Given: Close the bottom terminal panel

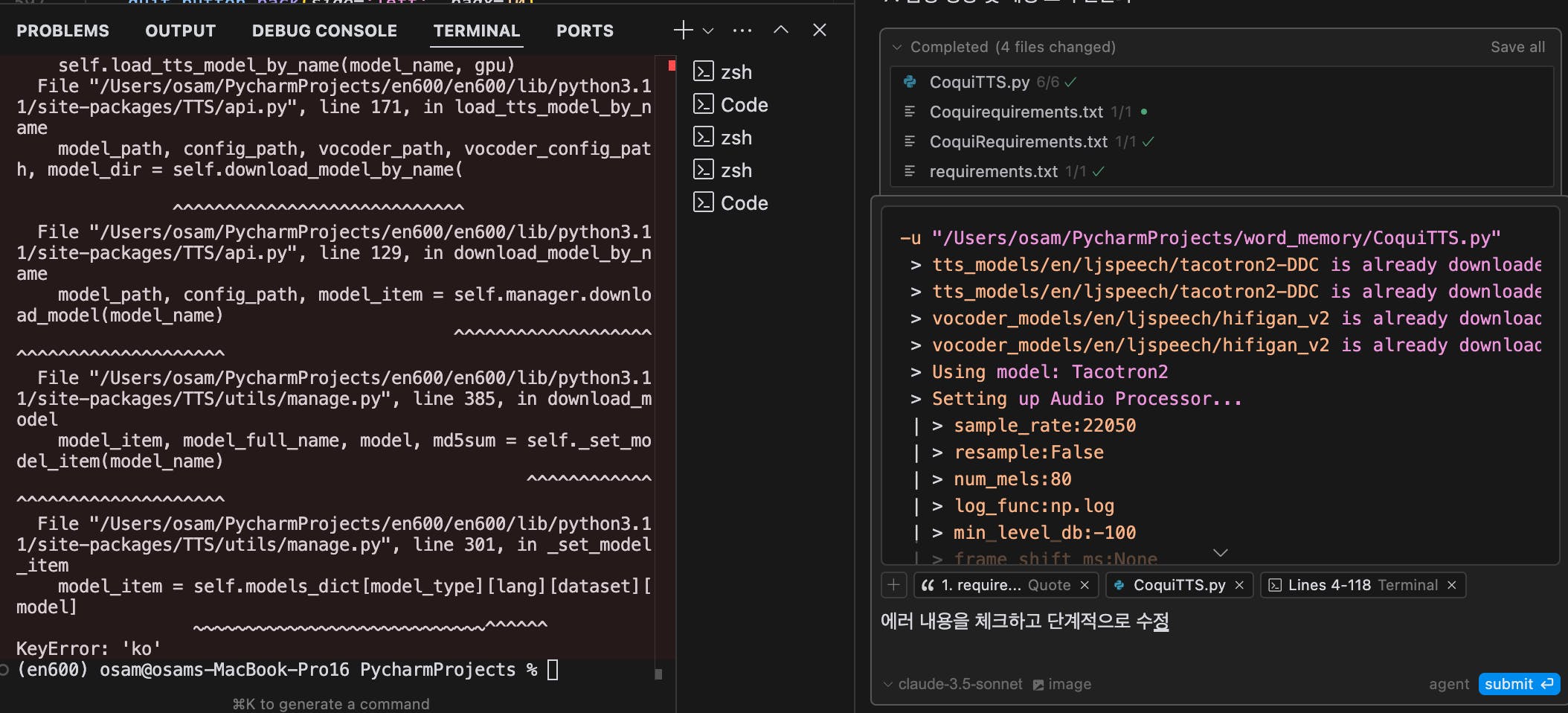Looking at the screenshot, I should (x=820, y=30).
